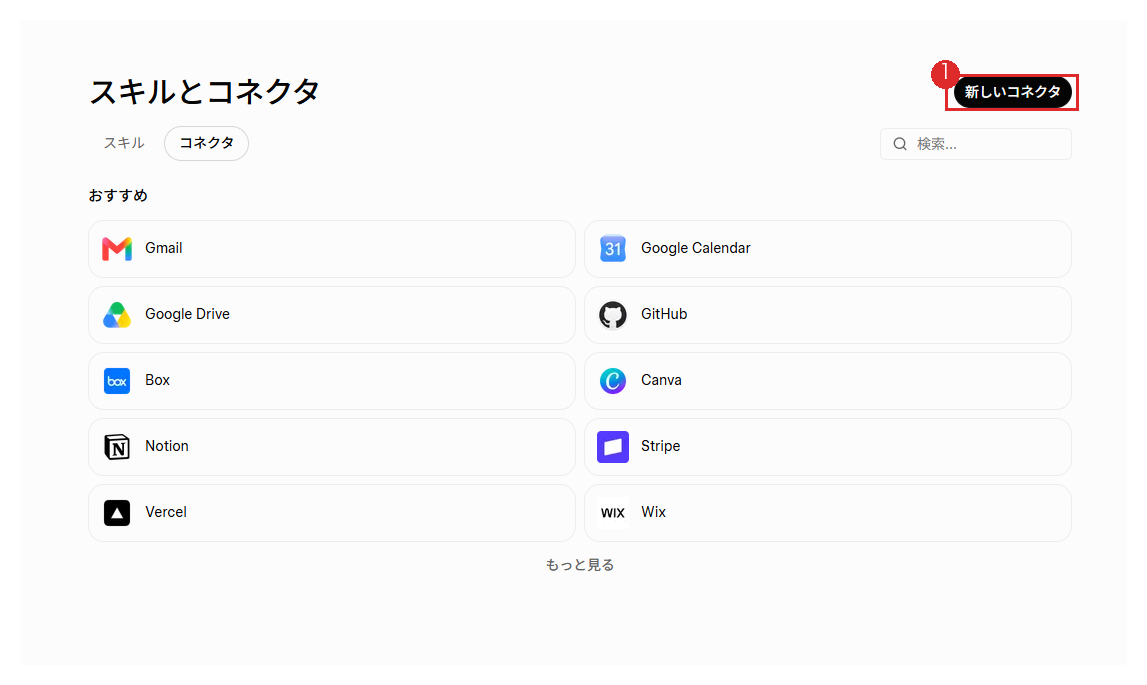The height and width of the screenshot is (685, 1147).
Task: Open the Canva connector name
Action: [x=661, y=380]
